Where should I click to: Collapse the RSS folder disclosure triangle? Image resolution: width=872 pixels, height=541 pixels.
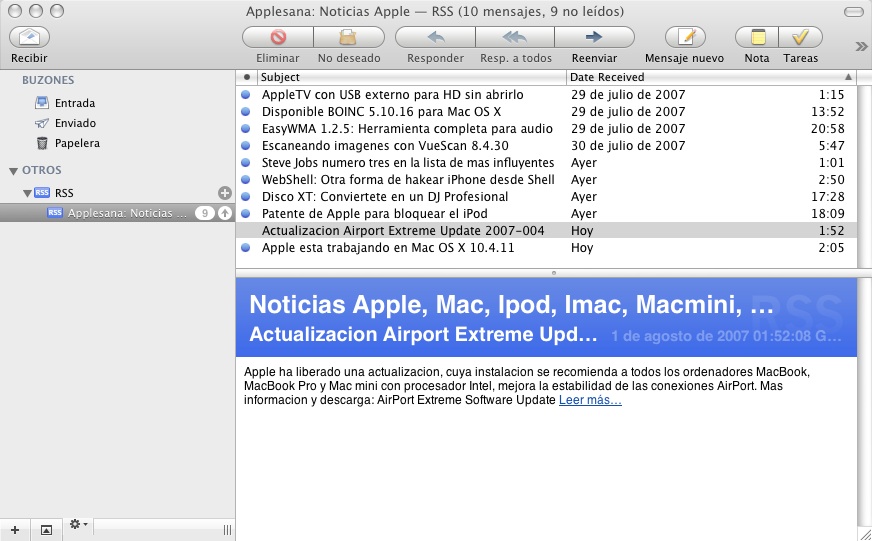(27, 193)
